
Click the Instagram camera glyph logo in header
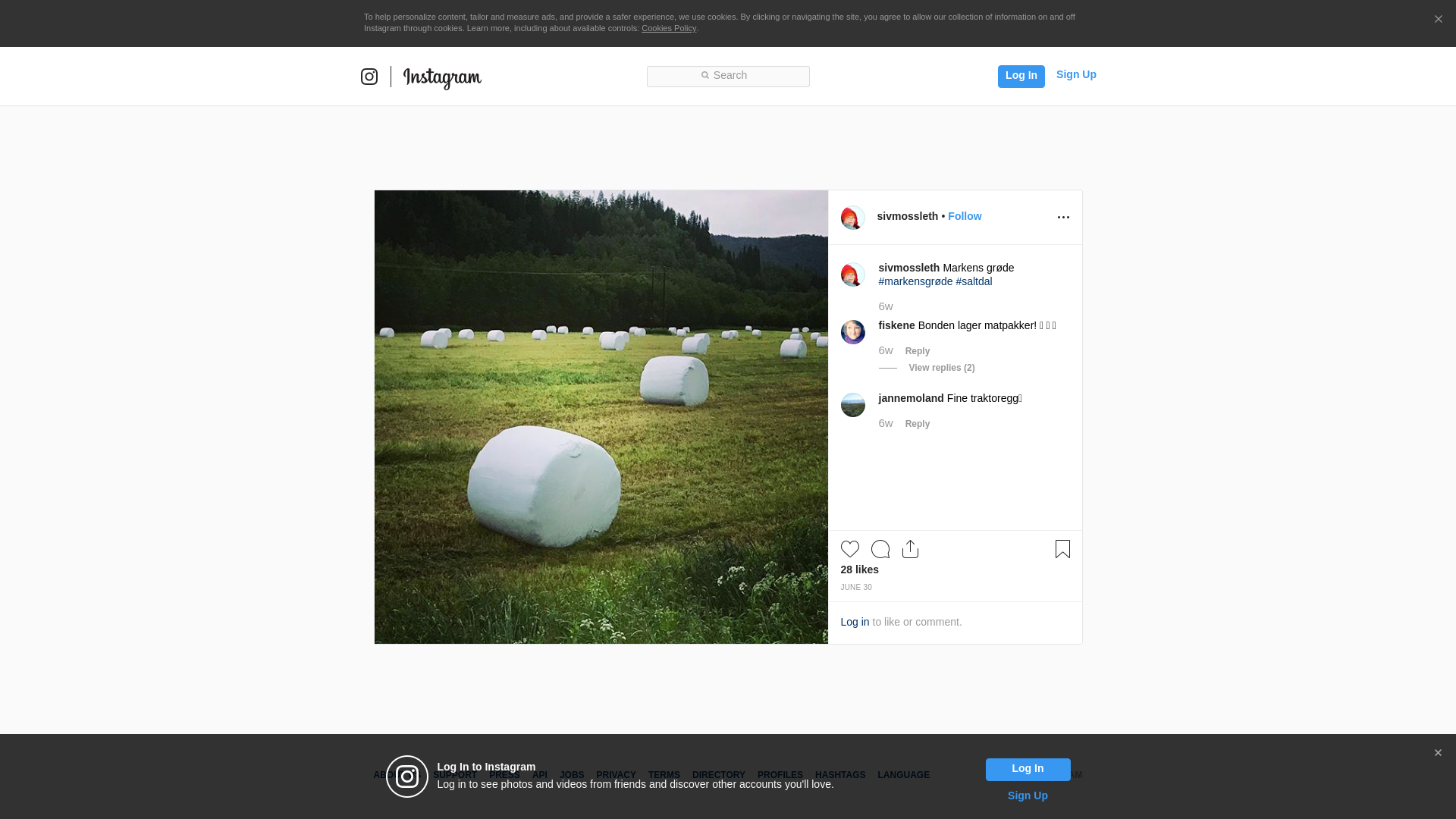tap(369, 77)
